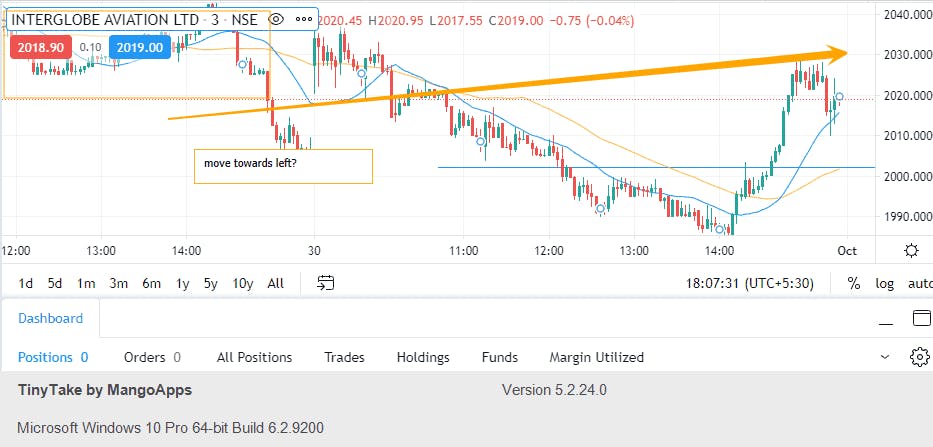
Task: Open the All Positions tab
Action: point(254,357)
